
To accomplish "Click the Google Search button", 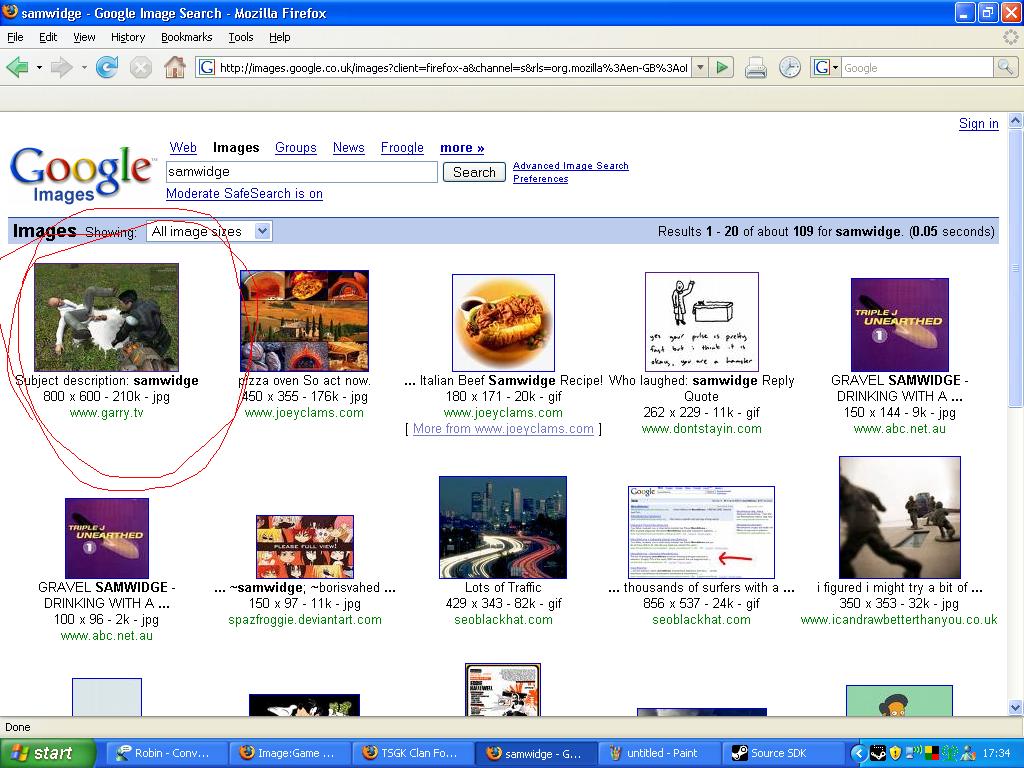I will [x=474, y=172].
